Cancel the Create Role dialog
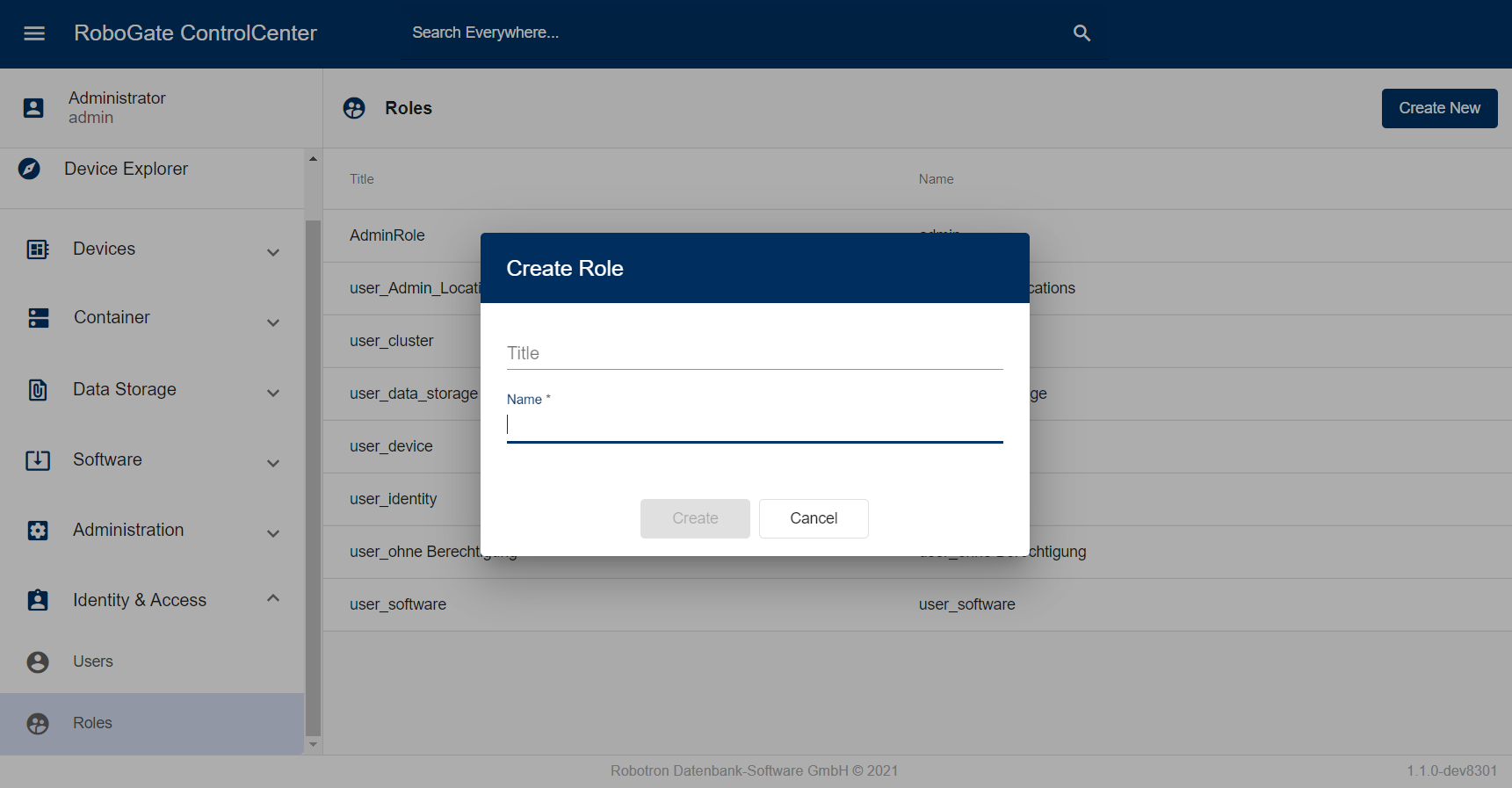The height and width of the screenshot is (788, 1512). 814,518
